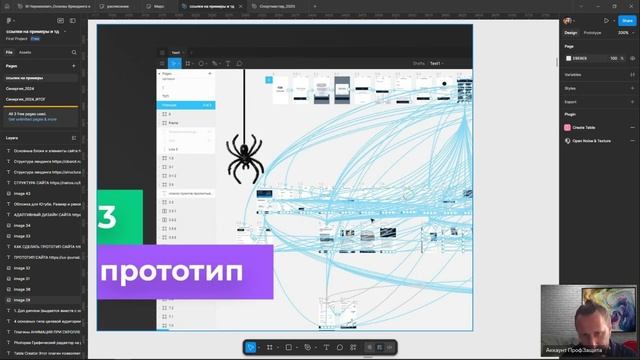Select layer 'КАК СДЕЛАТЬ ПРОТОТИП САЙТА'

[x=43, y=247]
